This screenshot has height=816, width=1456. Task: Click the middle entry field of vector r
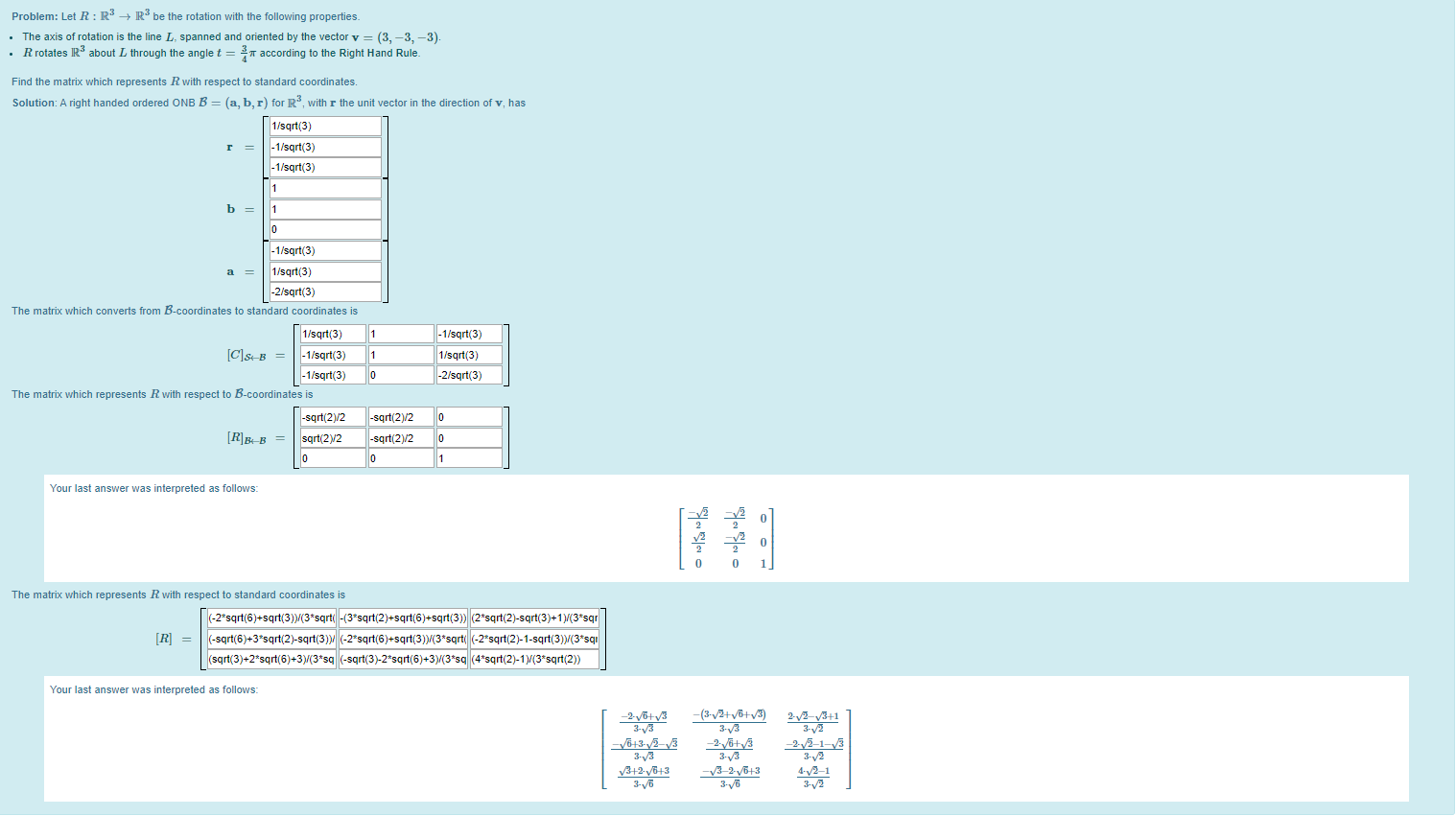click(x=325, y=147)
